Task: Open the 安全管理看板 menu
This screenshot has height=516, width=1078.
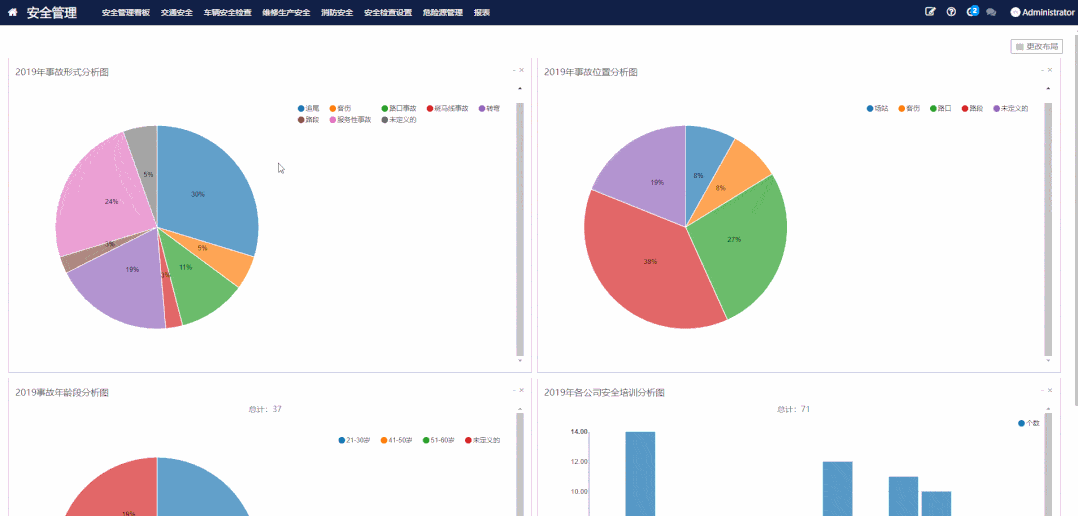Action: coord(126,12)
